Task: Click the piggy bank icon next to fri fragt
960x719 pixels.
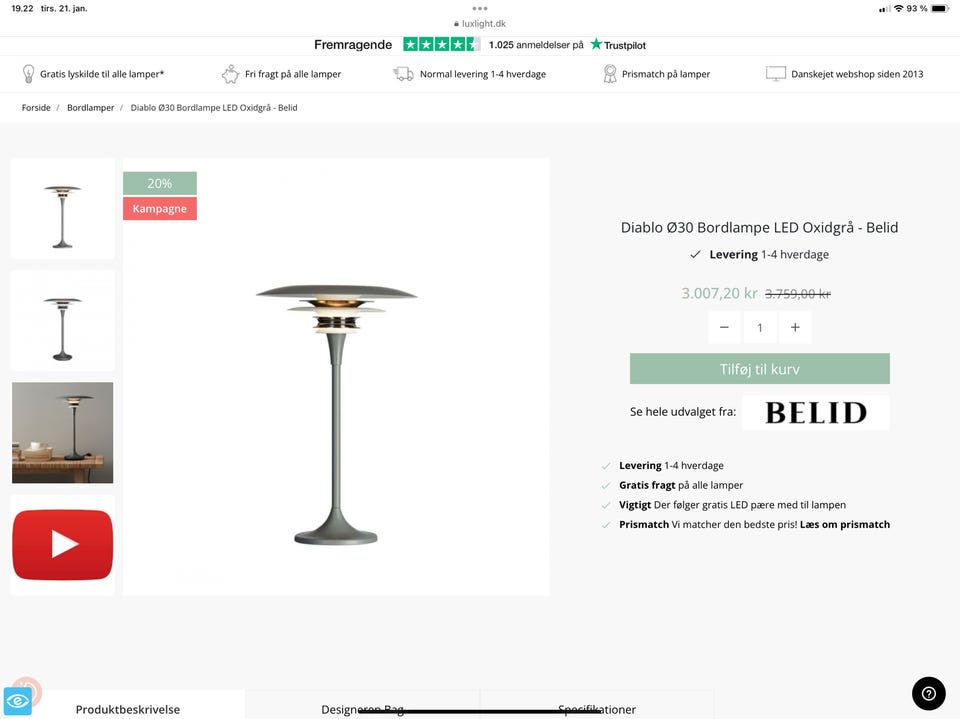Action: (231, 73)
